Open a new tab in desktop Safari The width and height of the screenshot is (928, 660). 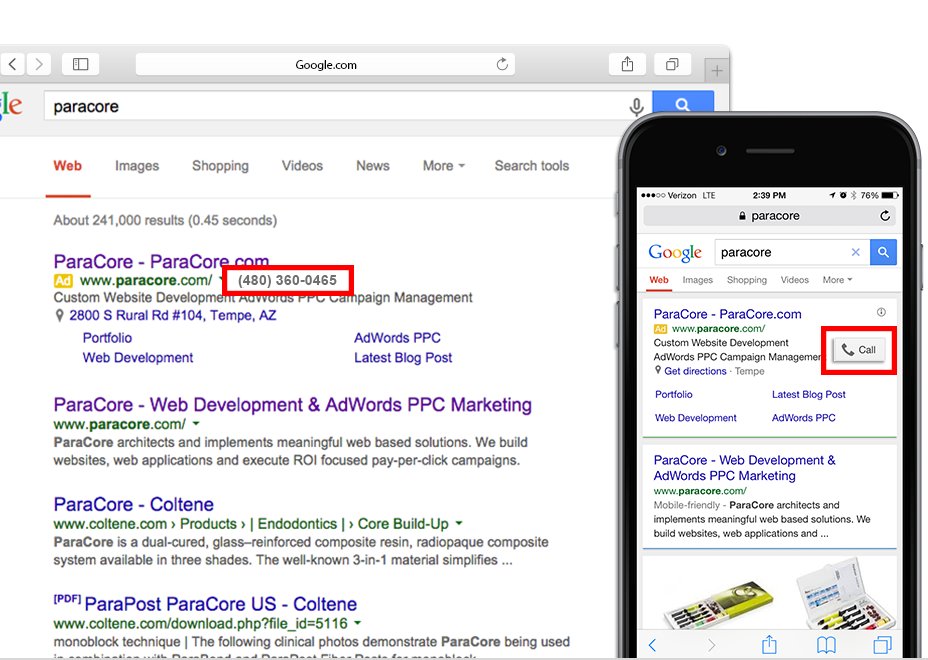(x=717, y=71)
